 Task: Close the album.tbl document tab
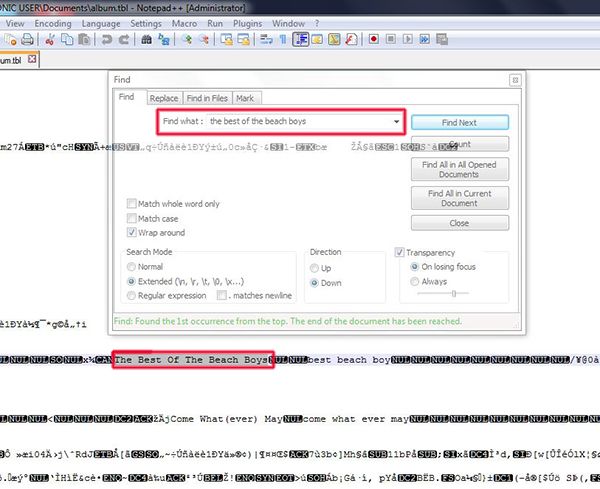coord(32,59)
